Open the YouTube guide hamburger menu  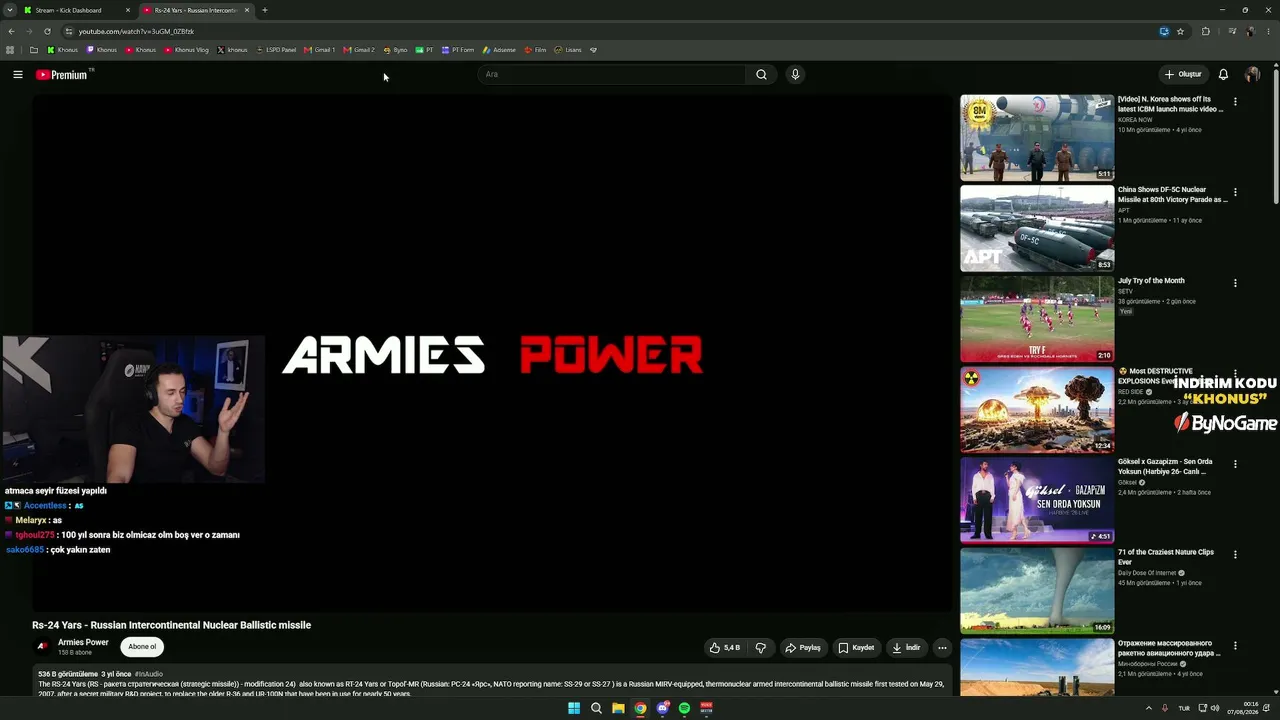pyautogui.click(x=18, y=74)
